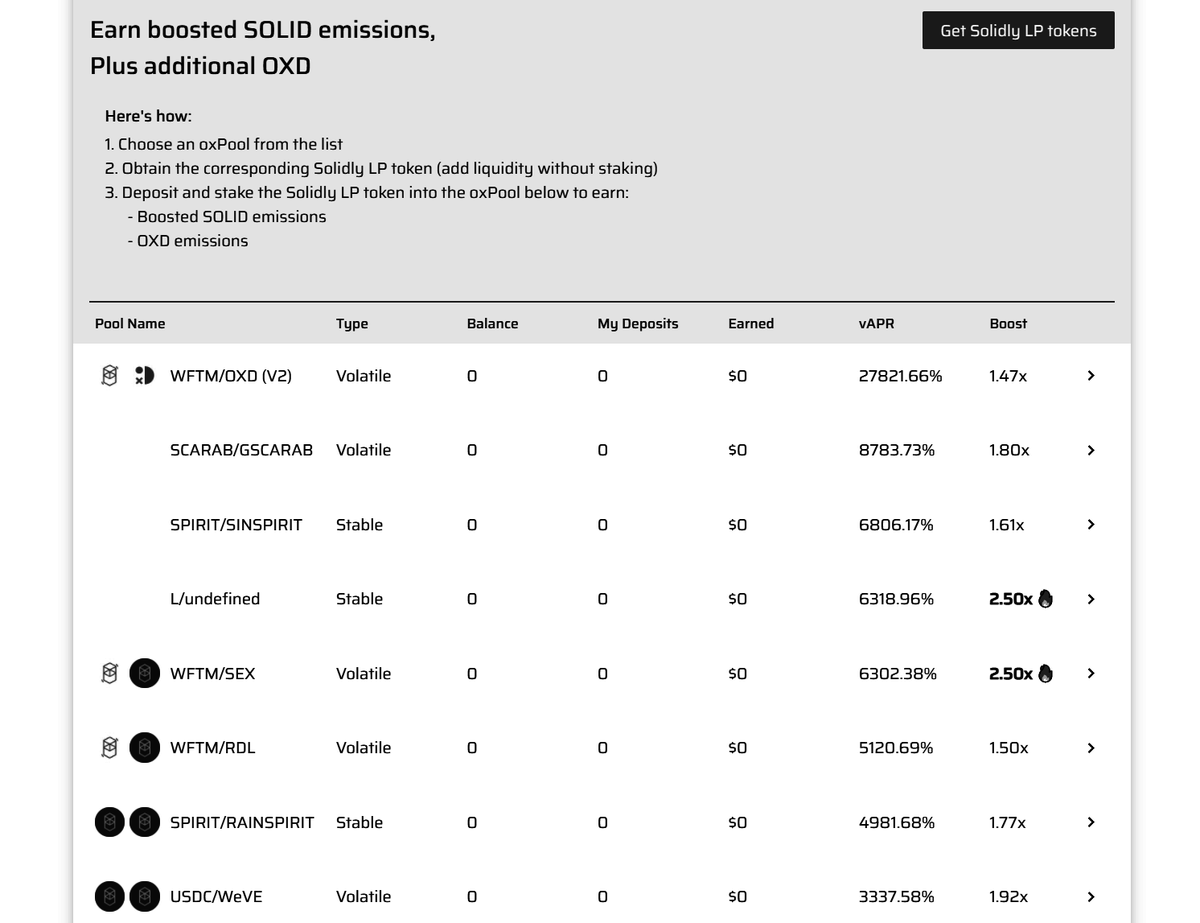Select the SCARAB/GSCARAB pool name
1200x923 pixels.
pos(241,450)
